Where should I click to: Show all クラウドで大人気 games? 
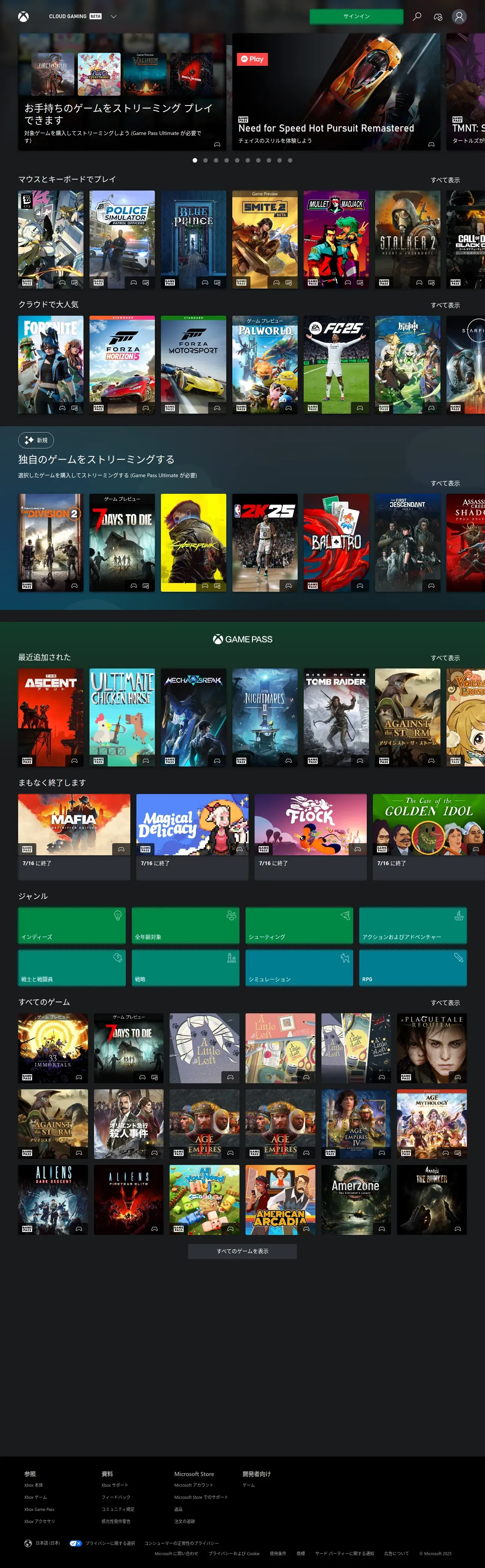pyautogui.click(x=445, y=305)
